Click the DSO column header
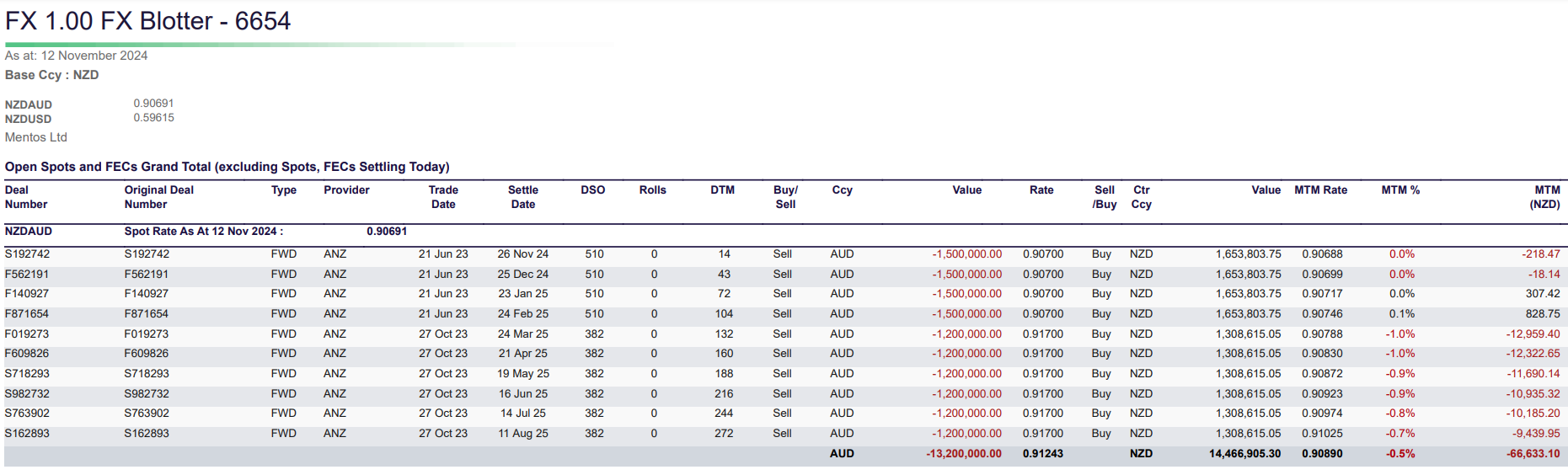Screen dimensions: 1568x475 [593, 190]
